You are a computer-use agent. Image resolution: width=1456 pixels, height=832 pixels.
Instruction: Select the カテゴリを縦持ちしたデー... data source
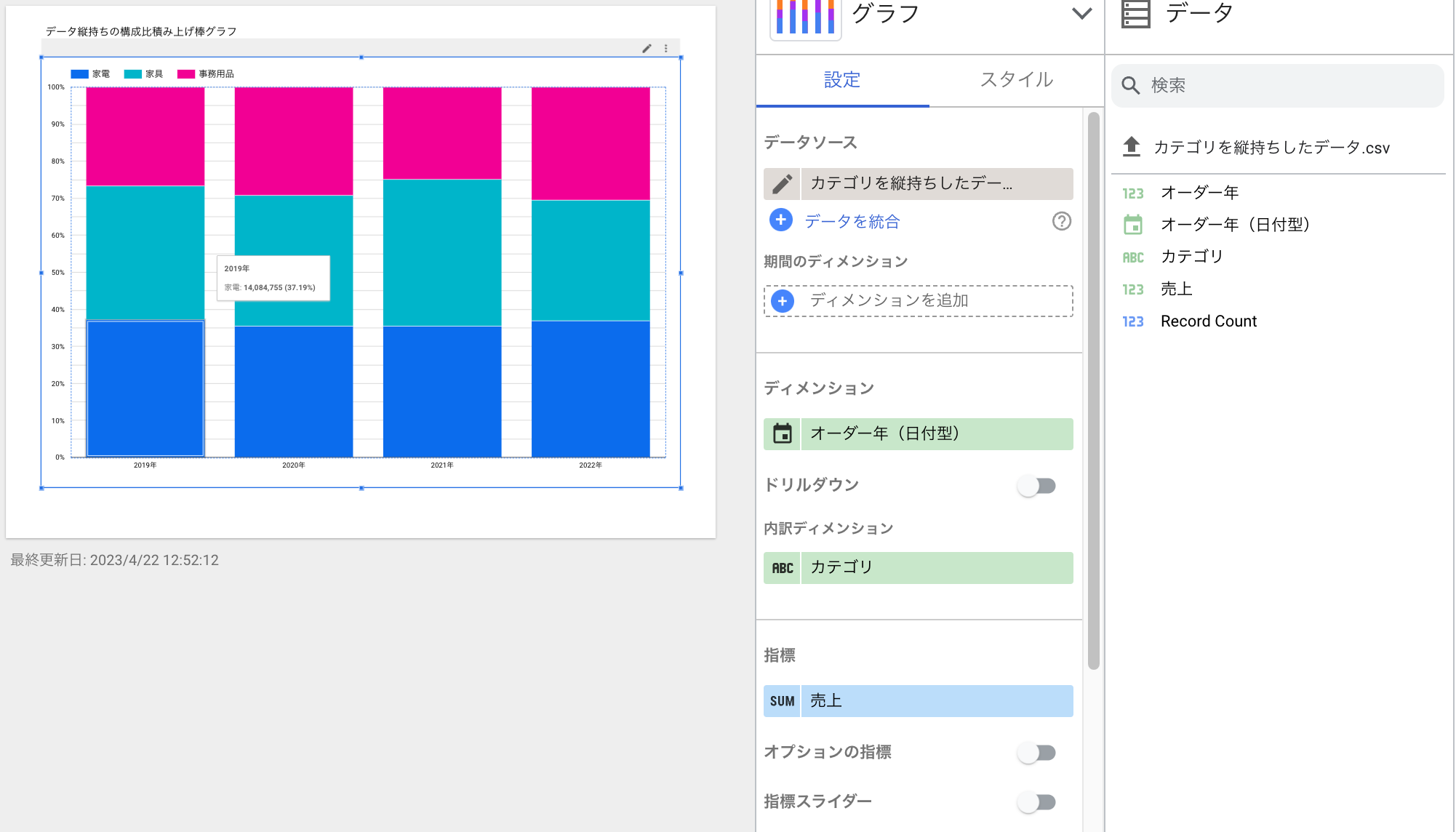[x=937, y=184]
